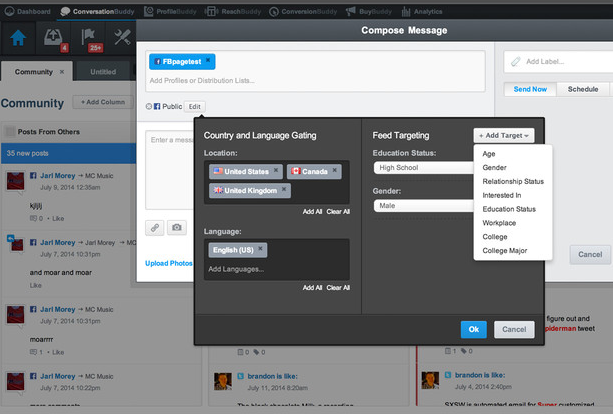Click the ReachBuddy icon in top bar
613x414 pixels.
210,11
